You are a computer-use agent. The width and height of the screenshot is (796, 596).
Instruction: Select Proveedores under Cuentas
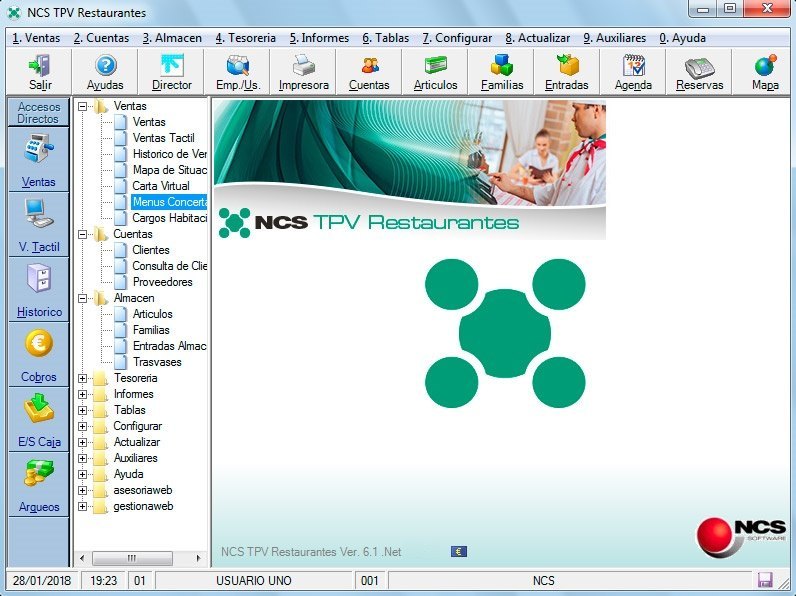coord(162,282)
